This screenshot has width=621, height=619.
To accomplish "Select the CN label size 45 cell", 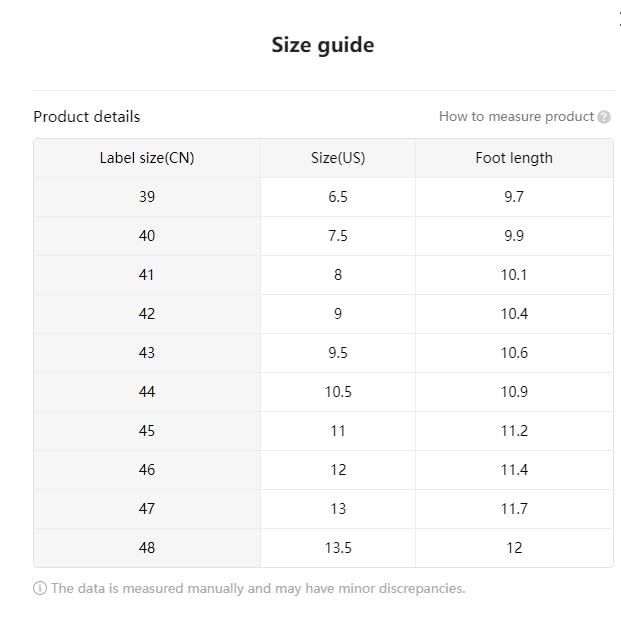I will [x=147, y=431].
